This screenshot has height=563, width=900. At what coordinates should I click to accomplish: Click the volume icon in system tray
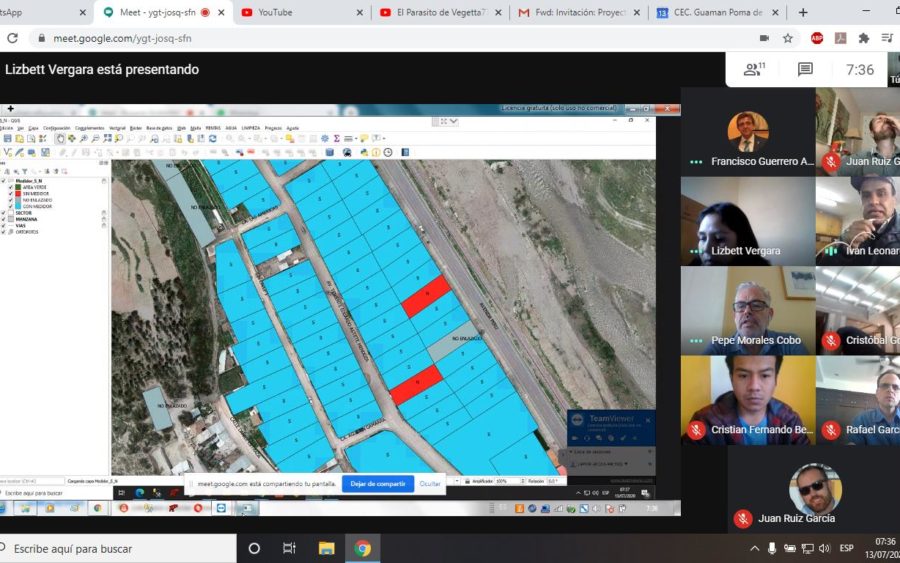click(x=824, y=549)
